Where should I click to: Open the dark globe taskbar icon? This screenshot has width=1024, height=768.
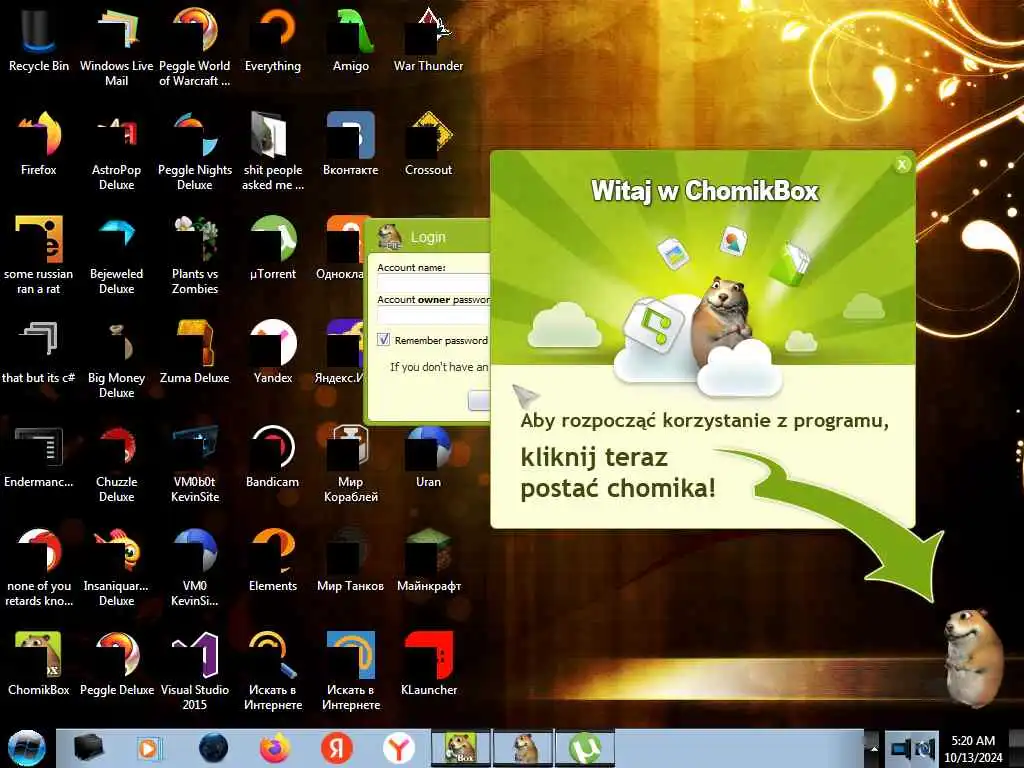[x=213, y=748]
